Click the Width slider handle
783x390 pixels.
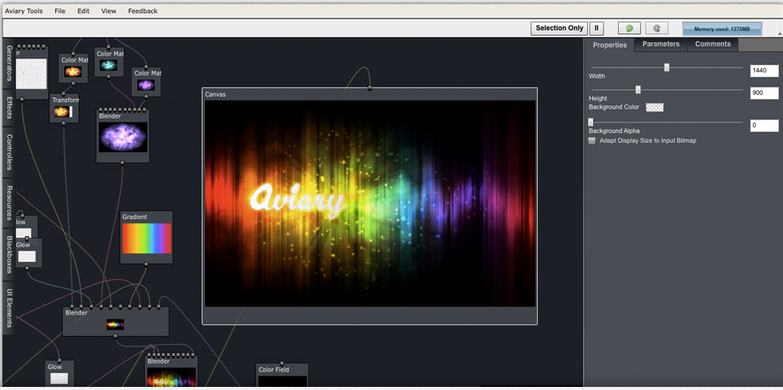point(667,67)
